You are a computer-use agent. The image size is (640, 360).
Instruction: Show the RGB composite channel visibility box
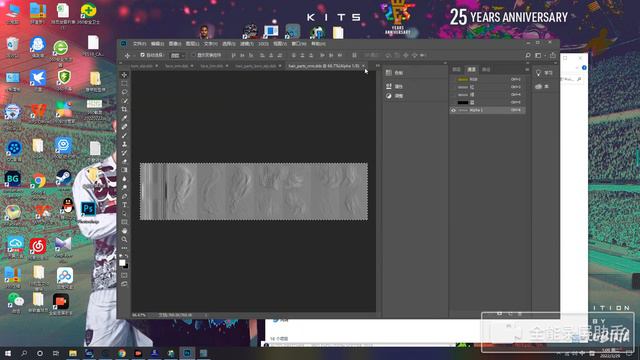(x=453, y=79)
